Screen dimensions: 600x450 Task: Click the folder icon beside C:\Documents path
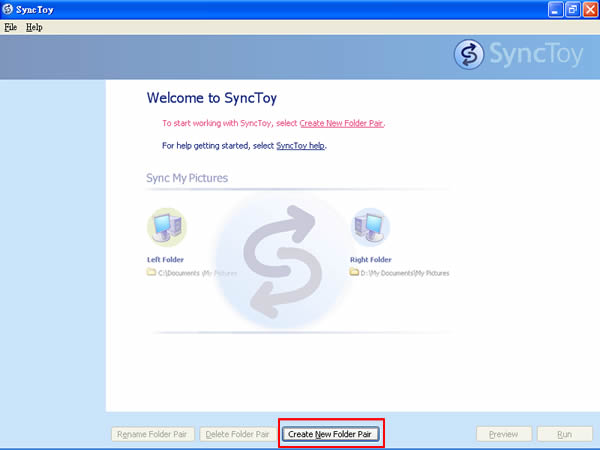point(151,272)
